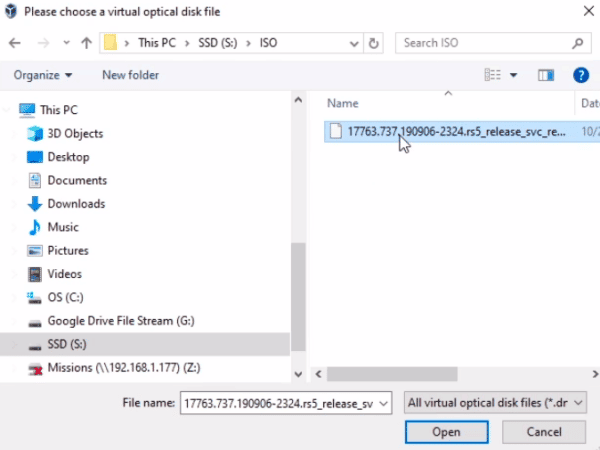This screenshot has width=600, height=450.
Task: Click the Music folder icon
Action: tap(35, 227)
